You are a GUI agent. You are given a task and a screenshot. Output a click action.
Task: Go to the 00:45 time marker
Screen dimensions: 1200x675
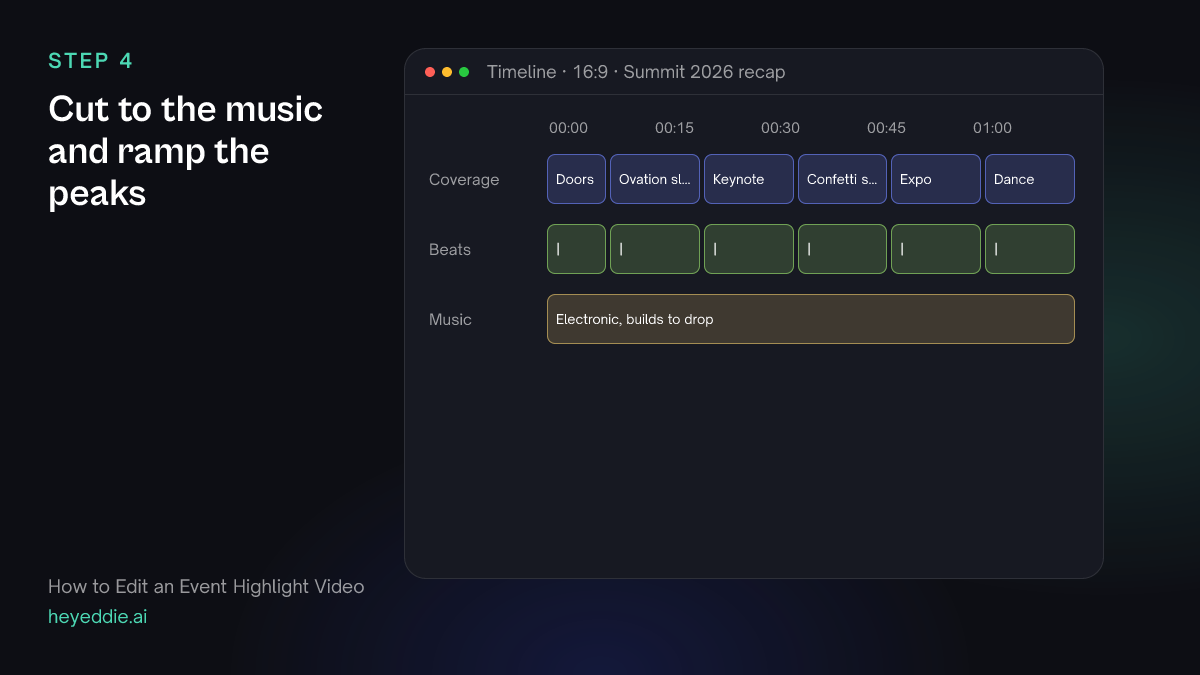pos(886,128)
